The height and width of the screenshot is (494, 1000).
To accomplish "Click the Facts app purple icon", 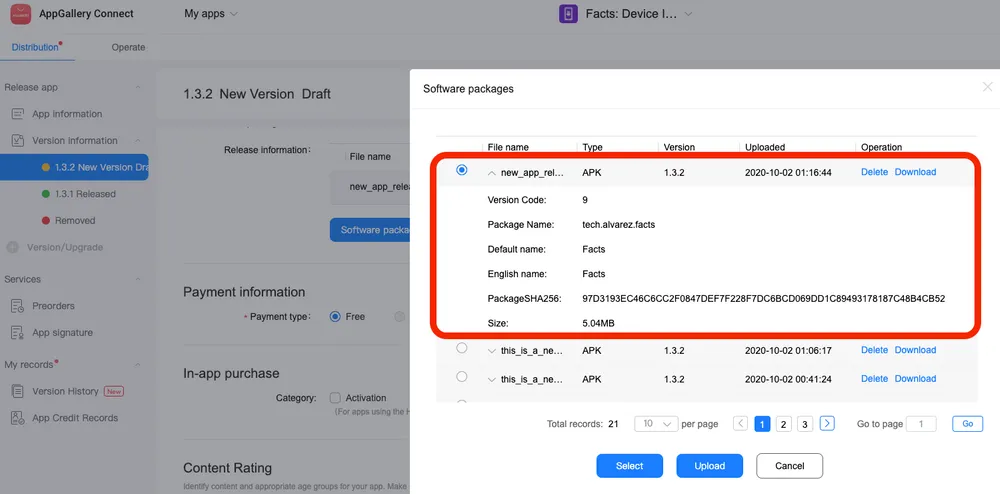I will [x=568, y=13].
